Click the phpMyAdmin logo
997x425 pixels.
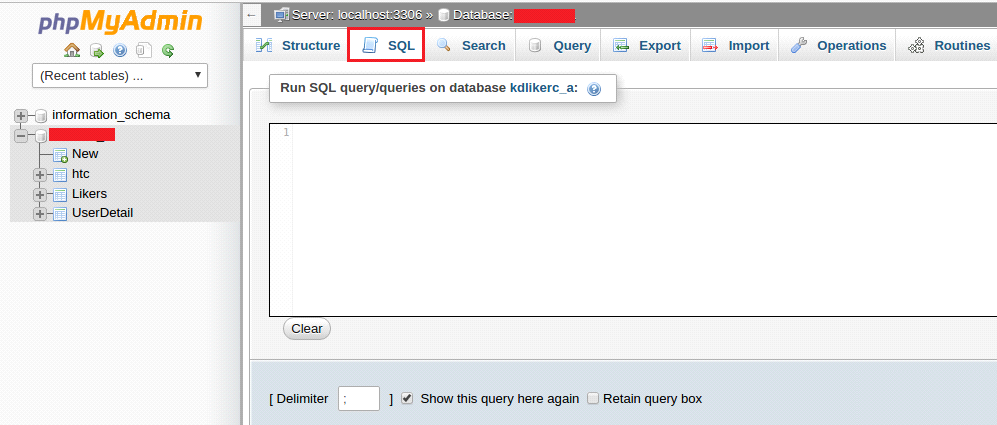120,21
